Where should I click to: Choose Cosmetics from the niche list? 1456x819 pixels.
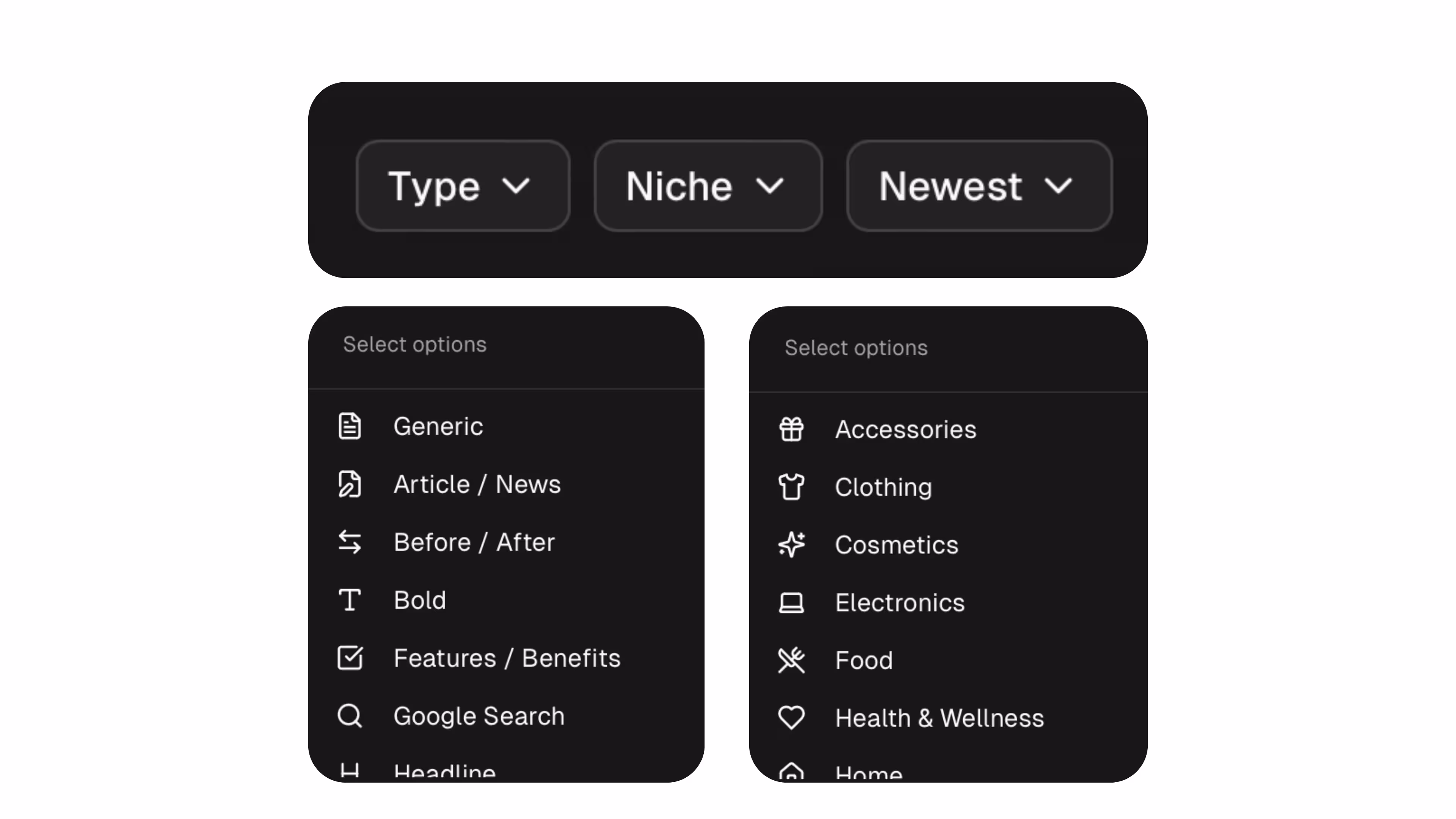[x=896, y=546]
